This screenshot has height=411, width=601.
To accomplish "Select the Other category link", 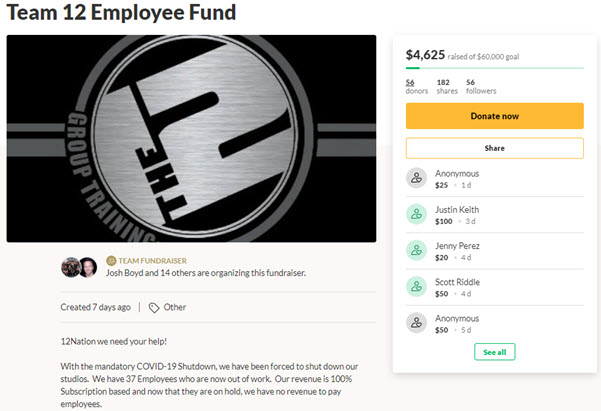I will pyautogui.click(x=176, y=307).
